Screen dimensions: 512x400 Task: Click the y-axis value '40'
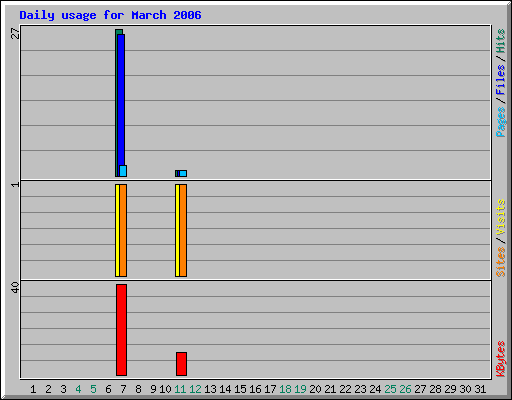pos(15,288)
